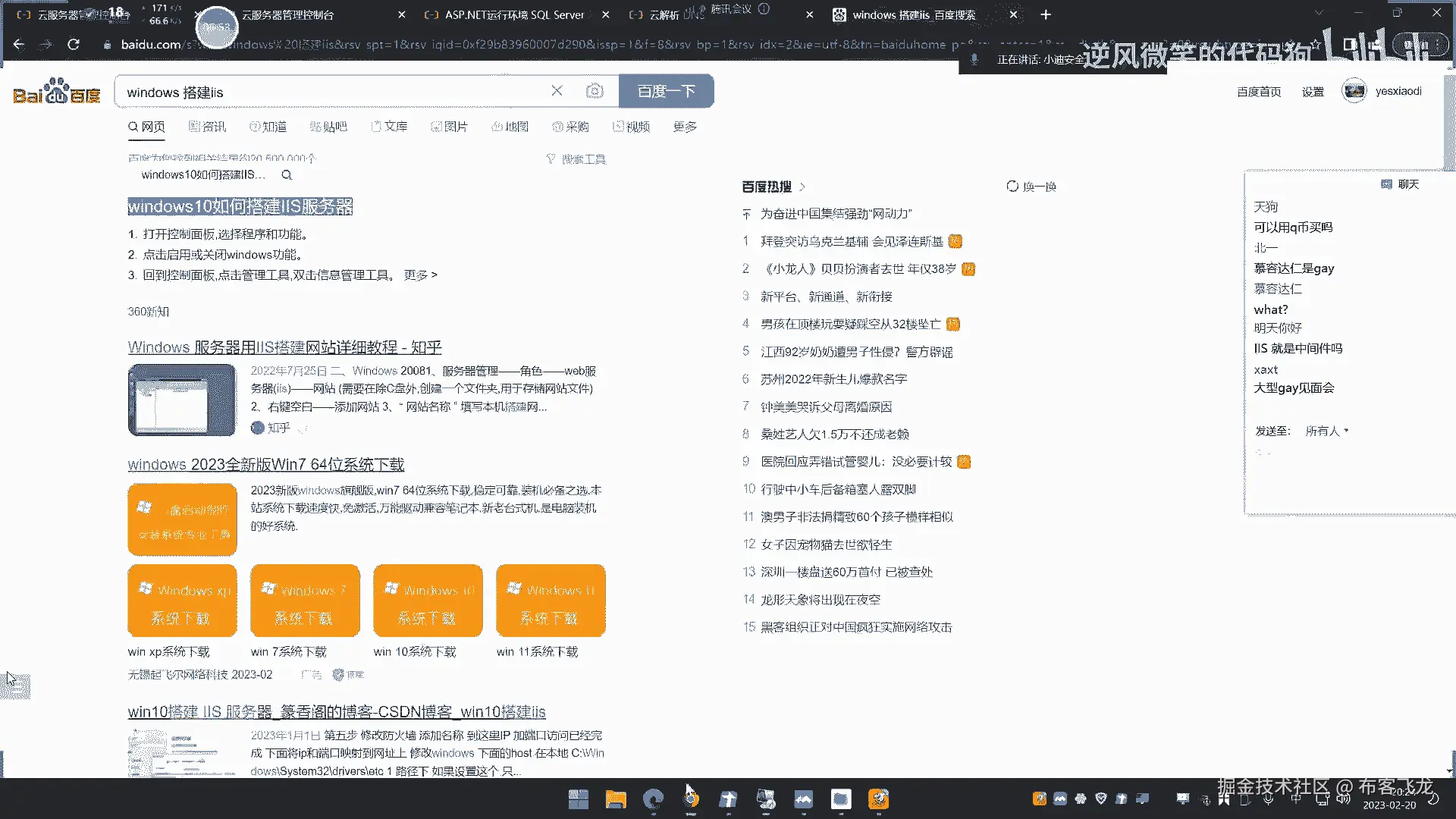The image size is (1456, 819).
Task: Click the camera image search icon
Action: coord(595,91)
